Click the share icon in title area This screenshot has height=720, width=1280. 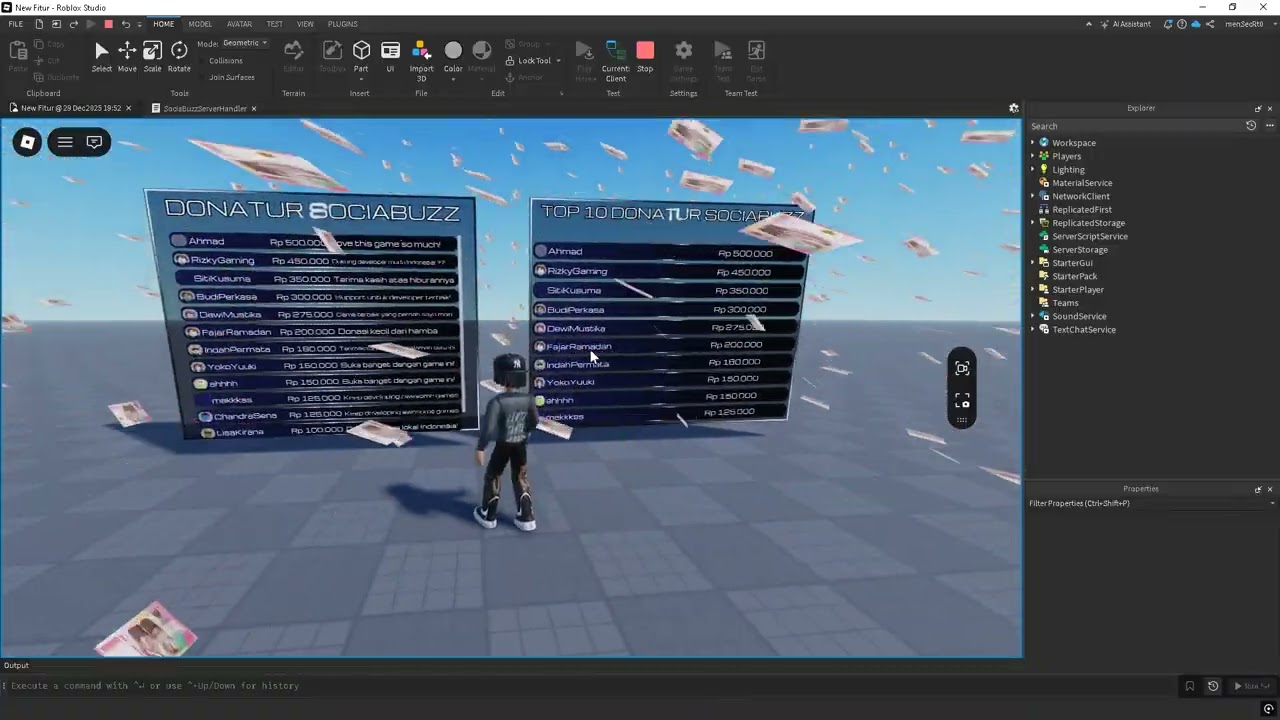coord(1210,24)
